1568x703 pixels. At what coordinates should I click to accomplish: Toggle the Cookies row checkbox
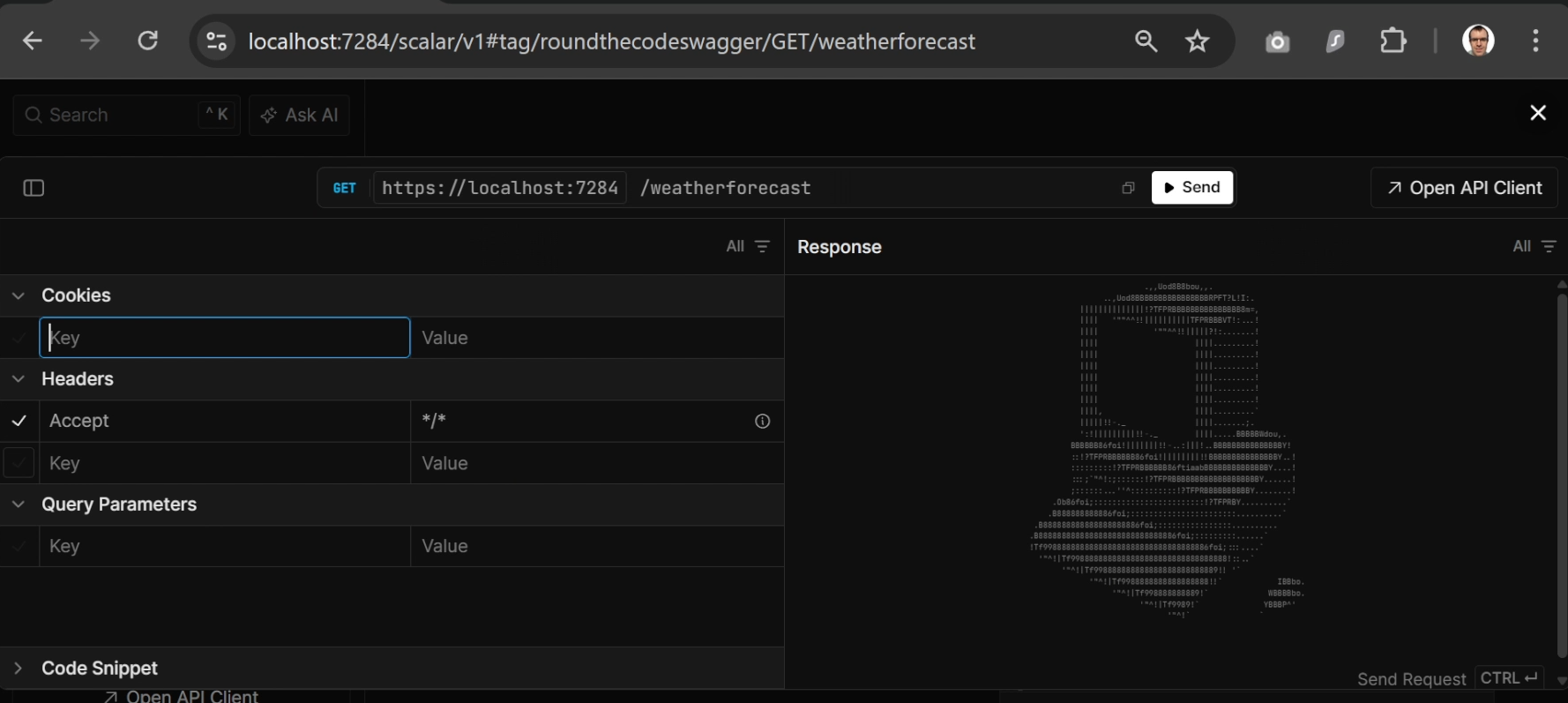(x=19, y=338)
